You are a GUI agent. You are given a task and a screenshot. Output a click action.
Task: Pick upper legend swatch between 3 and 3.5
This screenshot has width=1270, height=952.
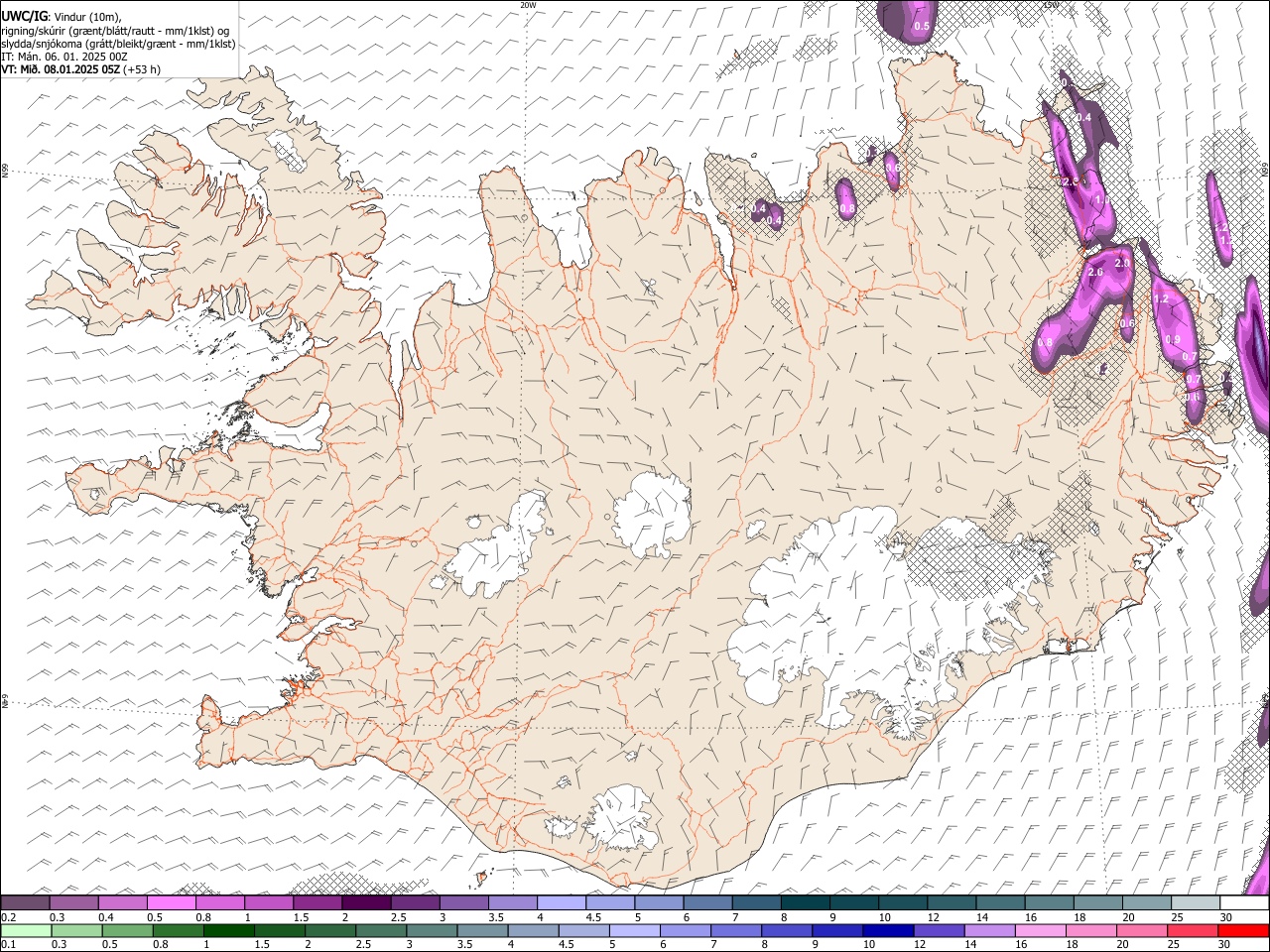click(462, 903)
